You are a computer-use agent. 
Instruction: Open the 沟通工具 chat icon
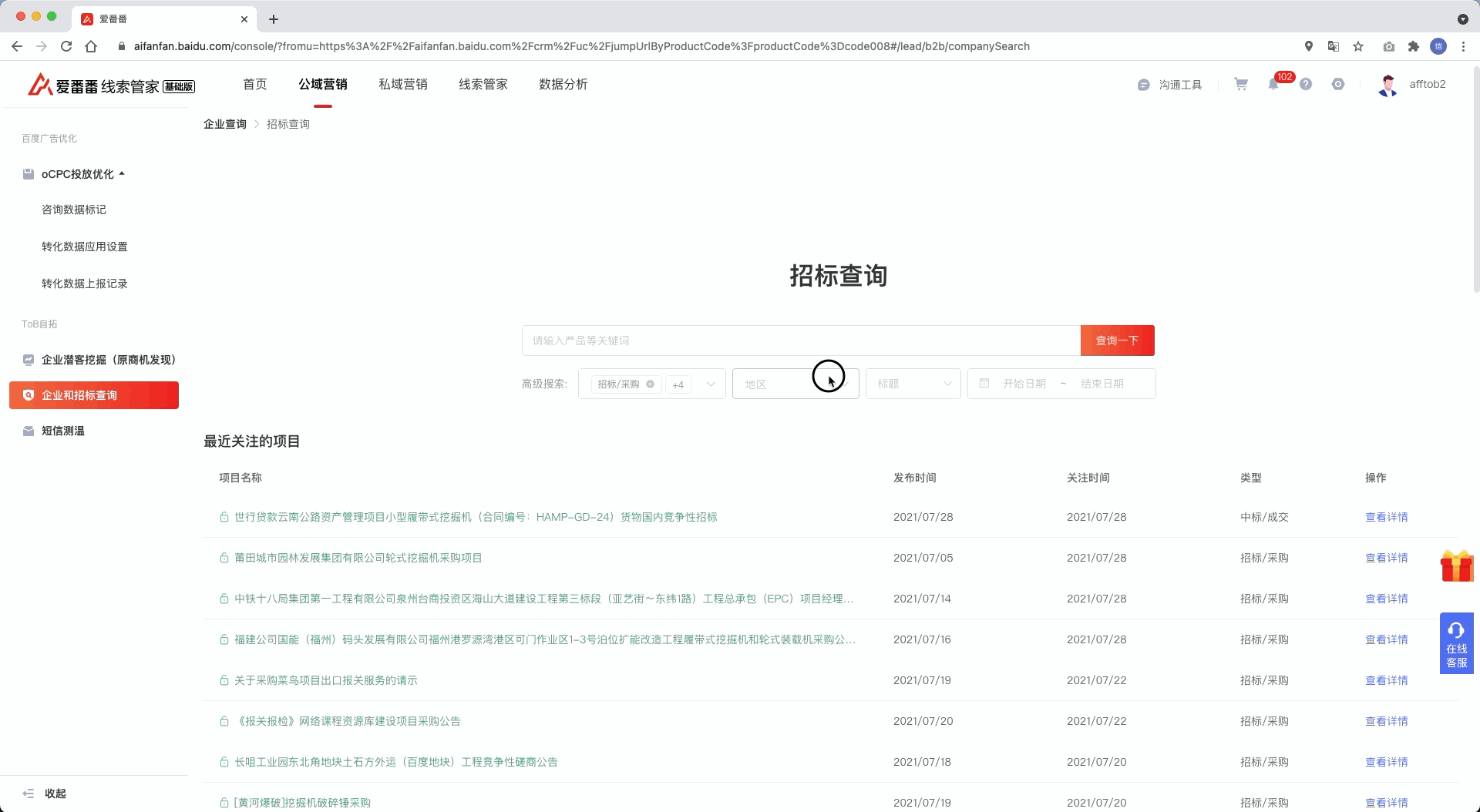pos(1144,85)
